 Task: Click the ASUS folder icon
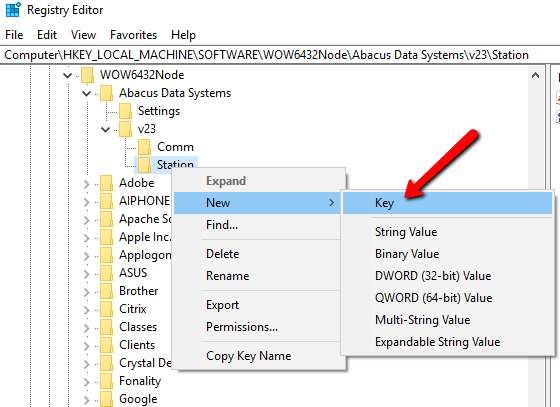pos(106,273)
